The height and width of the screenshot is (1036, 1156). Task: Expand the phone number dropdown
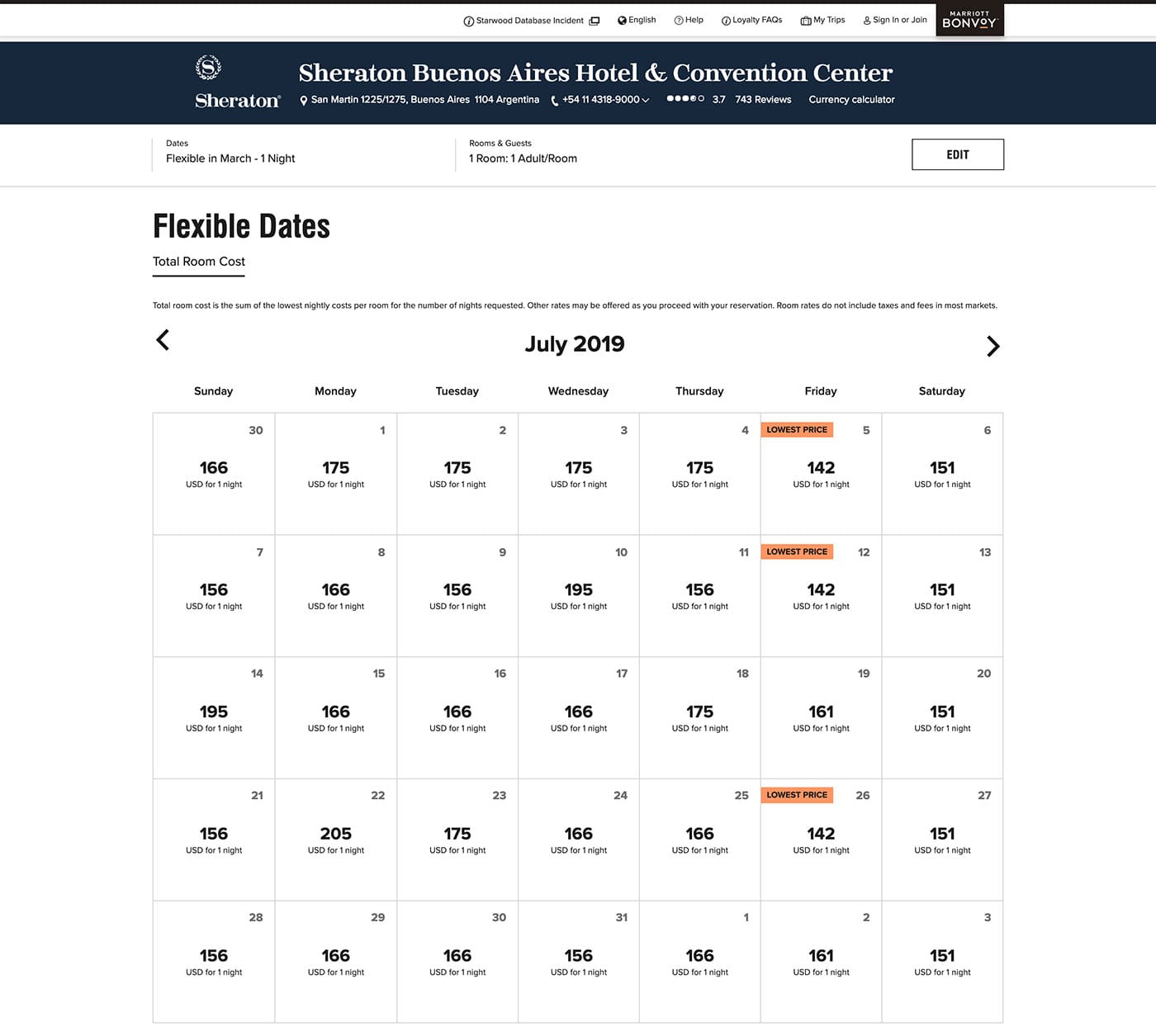(645, 99)
